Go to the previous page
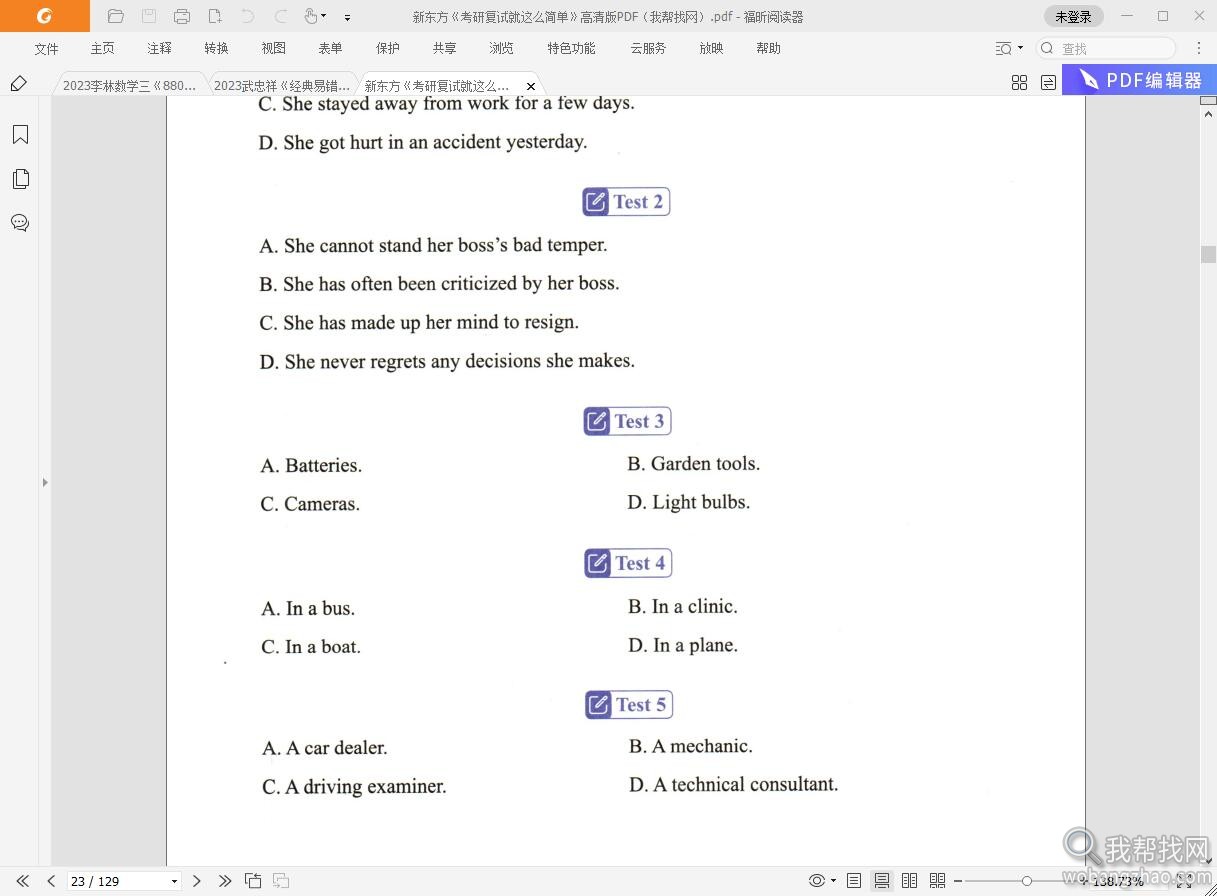 [51, 881]
